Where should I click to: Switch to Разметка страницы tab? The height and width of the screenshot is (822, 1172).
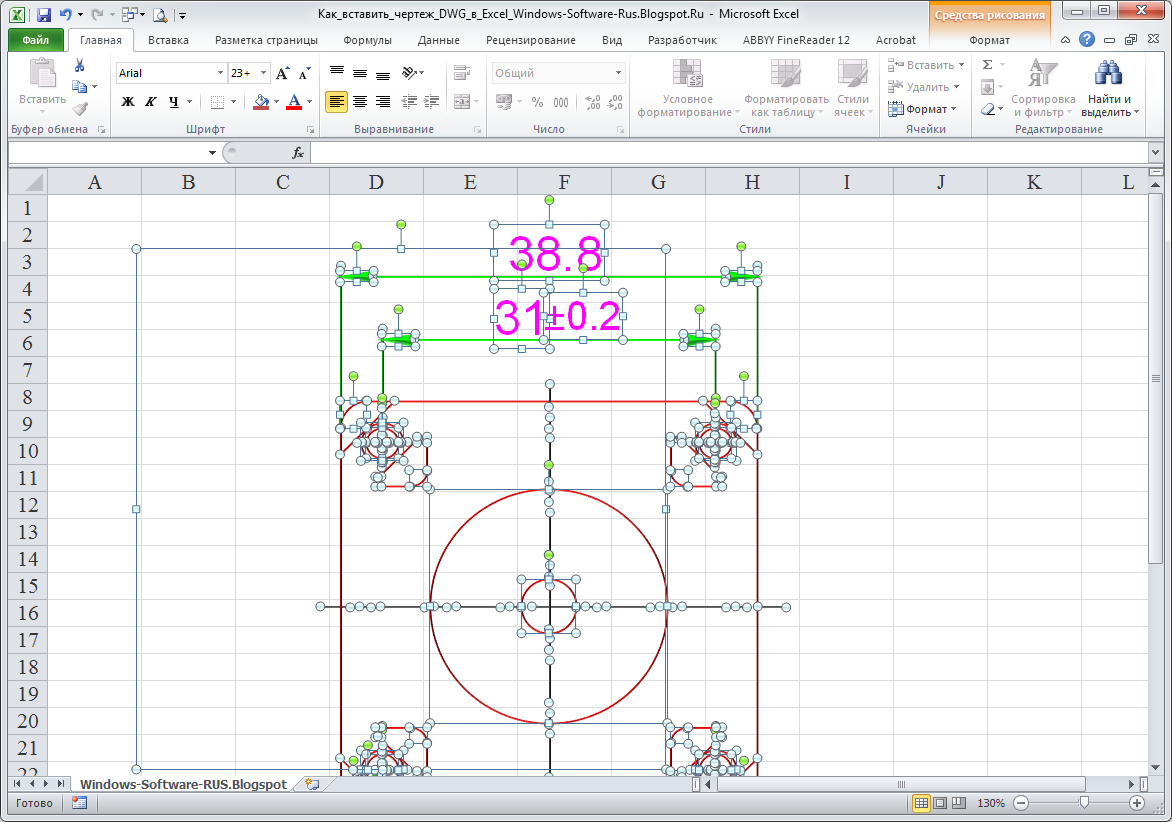[266, 40]
